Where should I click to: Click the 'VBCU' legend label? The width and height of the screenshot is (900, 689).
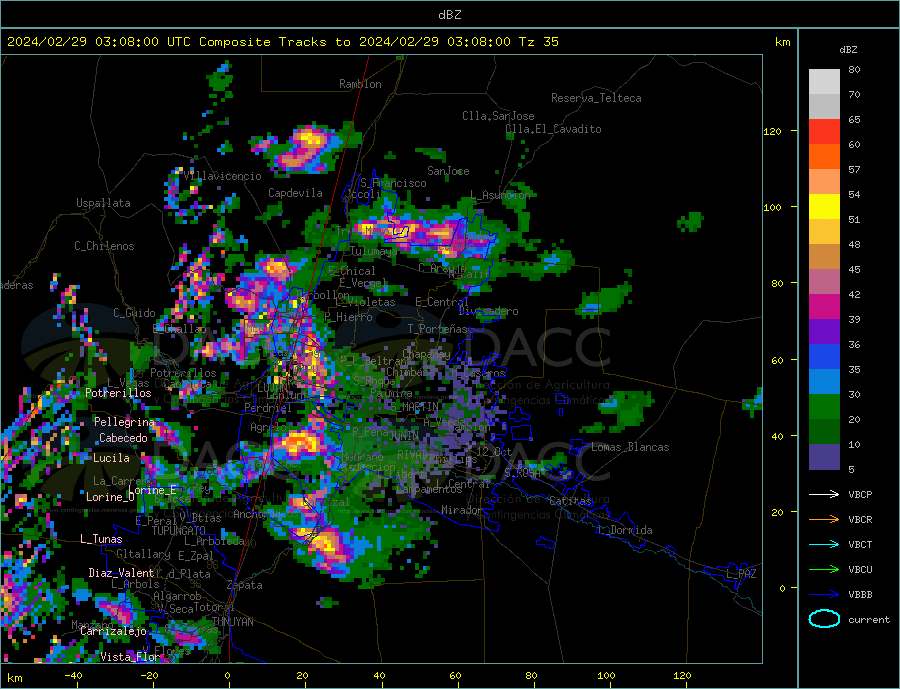pyautogui.click(x=860, y=570)
